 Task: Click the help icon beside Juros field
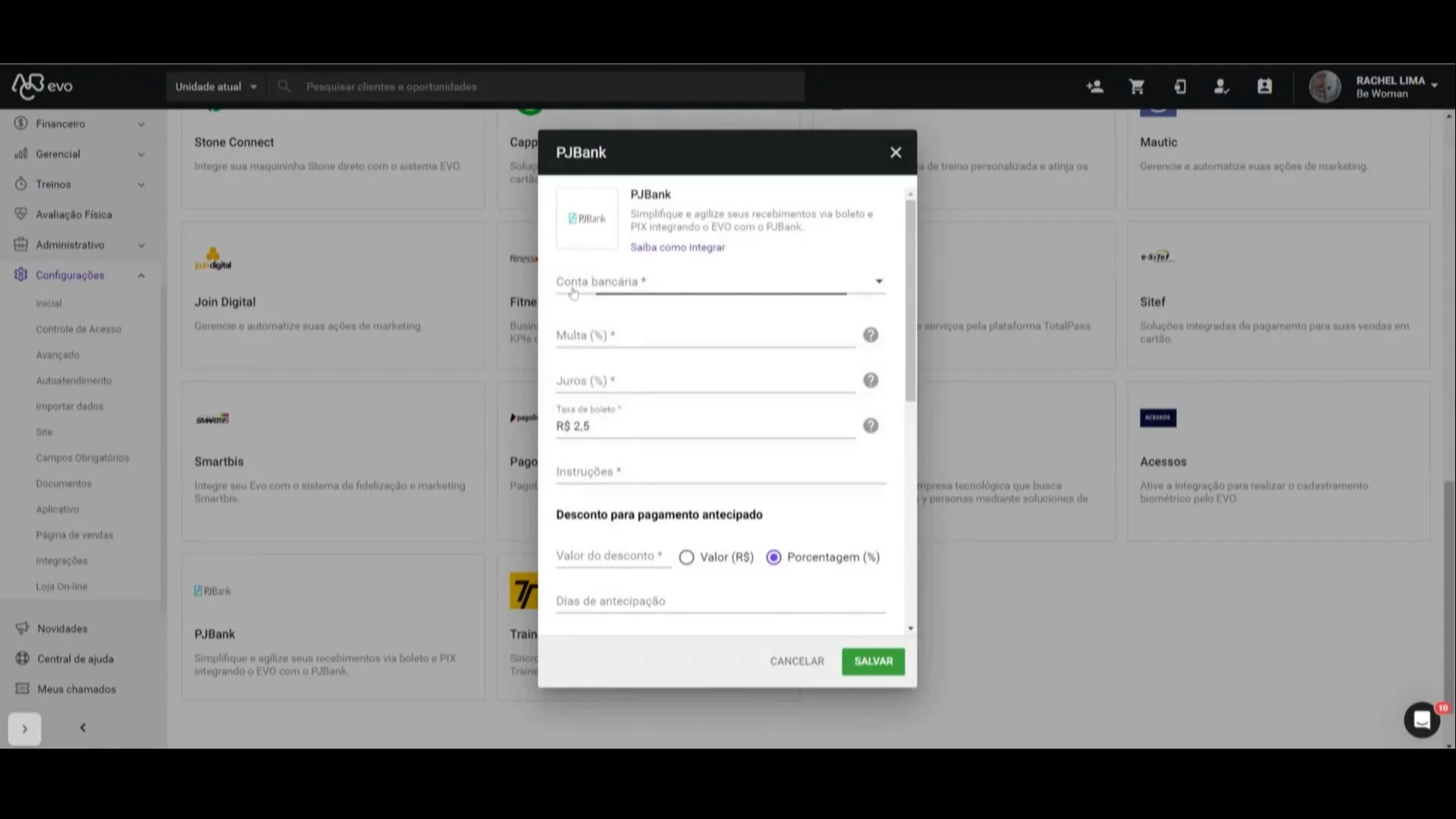pos(871,381)
